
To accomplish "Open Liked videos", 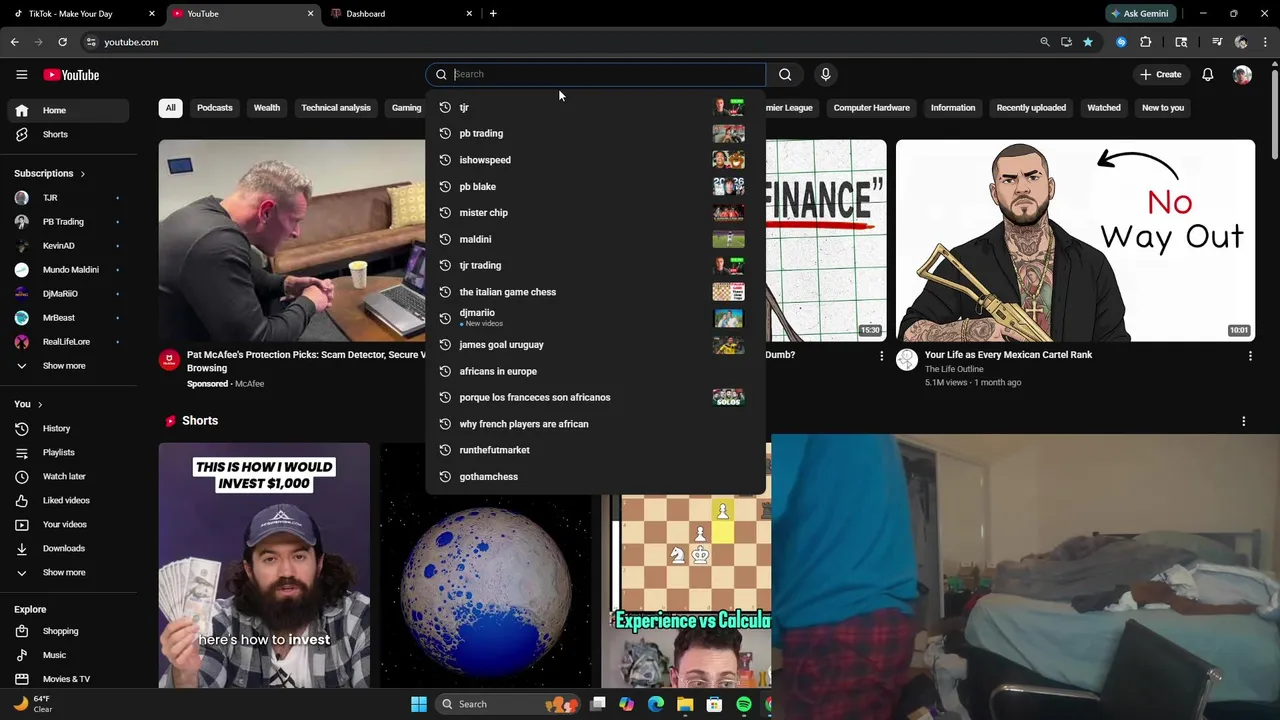I will click(68, 500).
